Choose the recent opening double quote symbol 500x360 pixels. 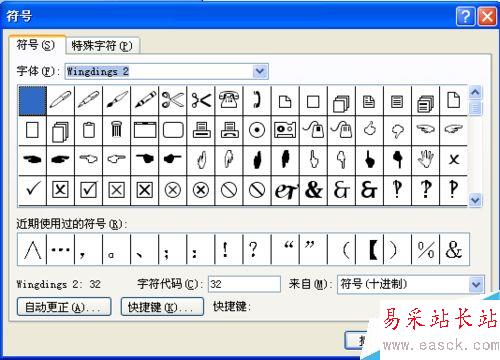pos(285,249)
